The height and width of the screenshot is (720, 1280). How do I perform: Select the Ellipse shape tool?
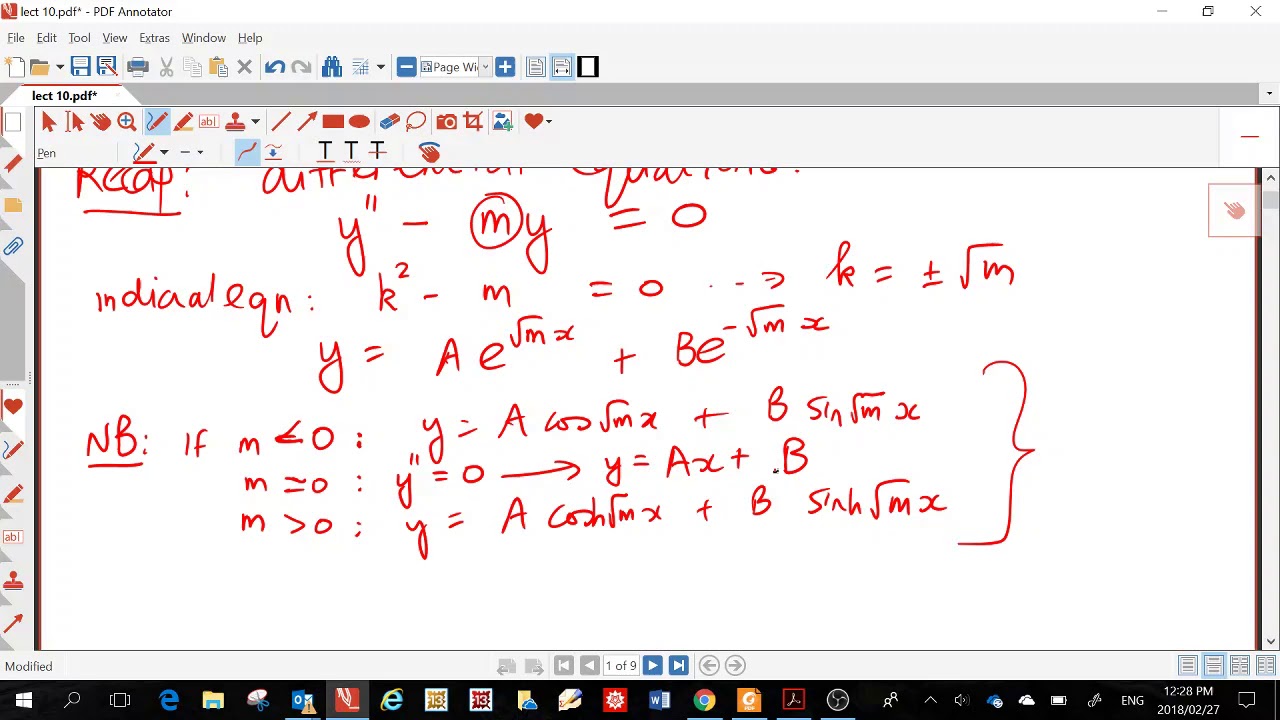pyautogui.click(x=359, y=122)
